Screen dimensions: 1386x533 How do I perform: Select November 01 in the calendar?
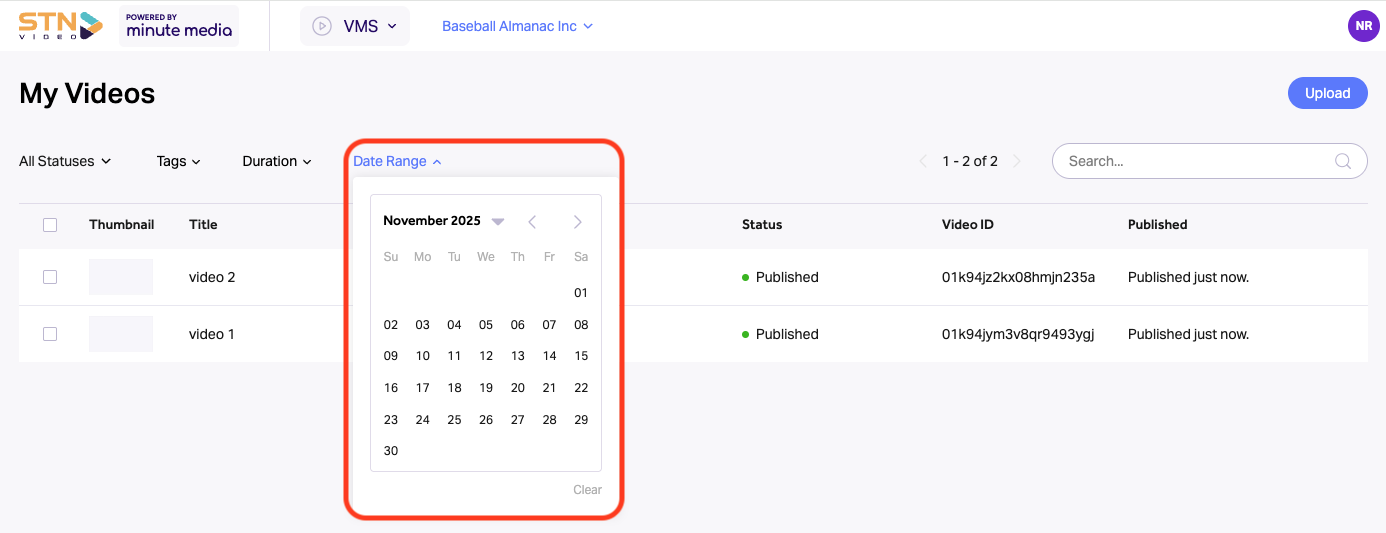tap(581, 293)
